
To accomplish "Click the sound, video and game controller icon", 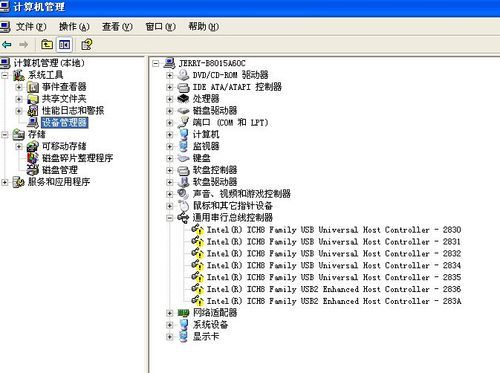I will [x=183, y=194].
